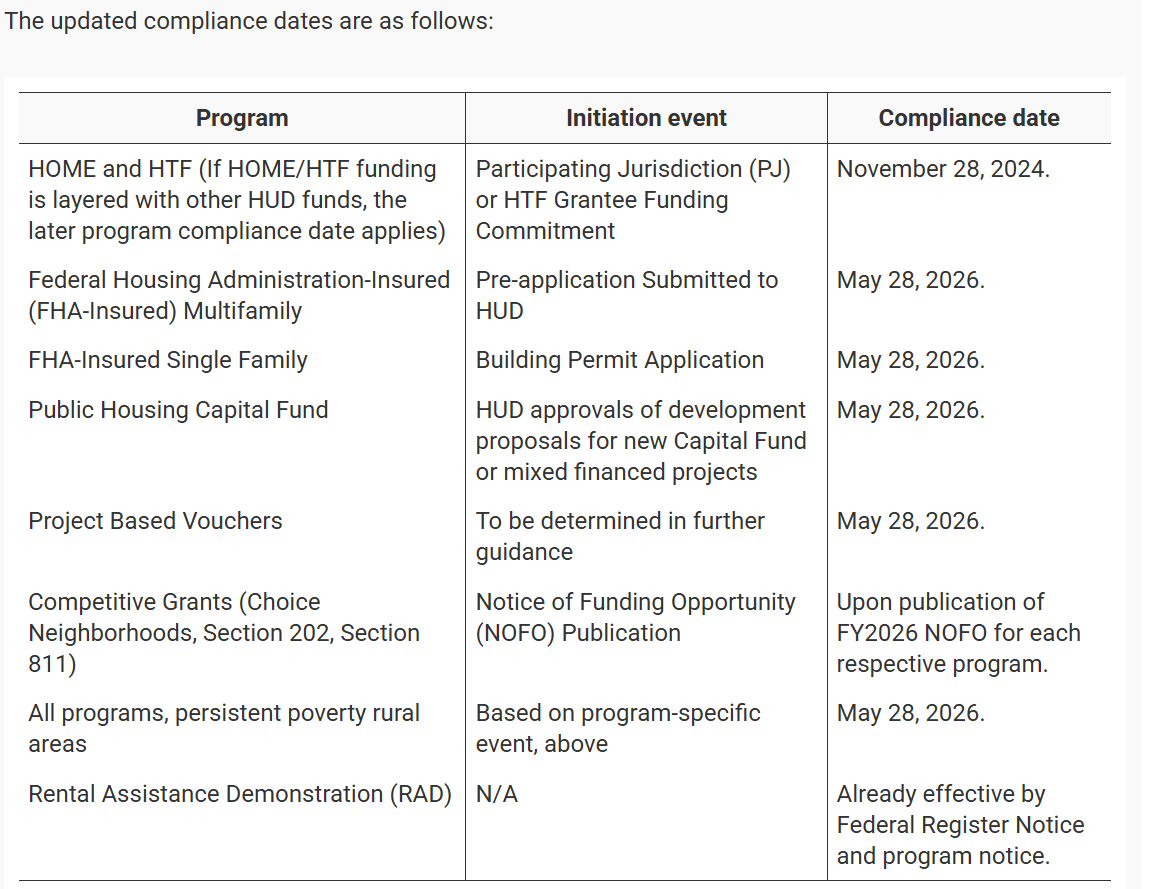
Task: Select the Project Based Vouchers cell
Action: point(155,521)
